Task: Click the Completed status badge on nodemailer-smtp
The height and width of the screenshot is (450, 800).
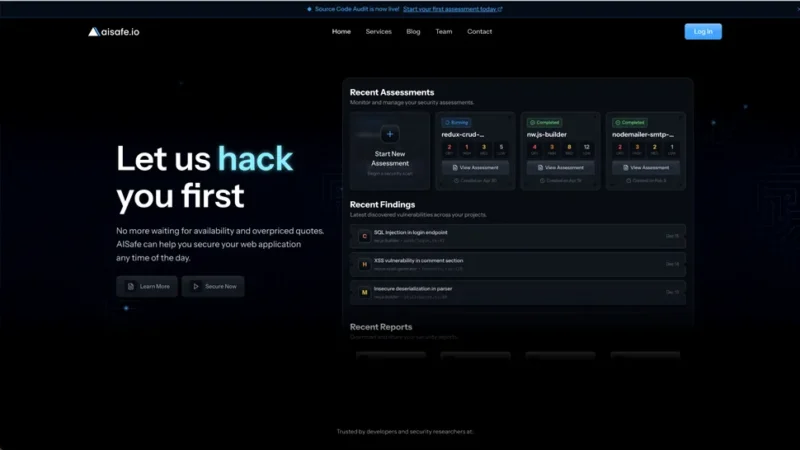Action: click(630, 122)
